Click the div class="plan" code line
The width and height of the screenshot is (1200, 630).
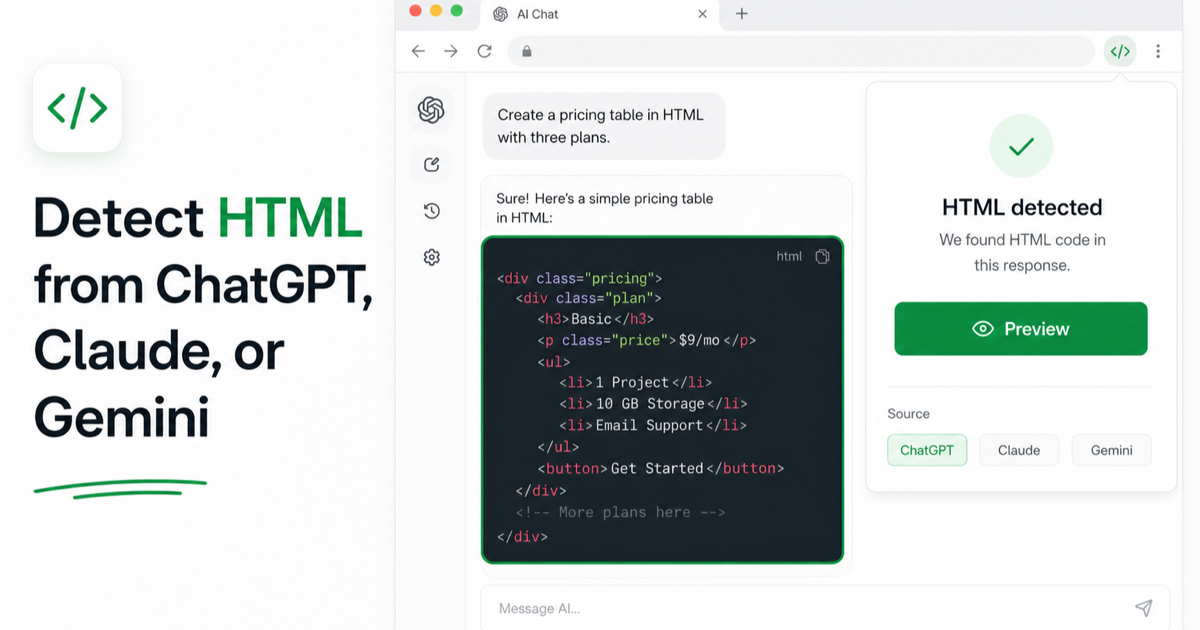point(589,298)
